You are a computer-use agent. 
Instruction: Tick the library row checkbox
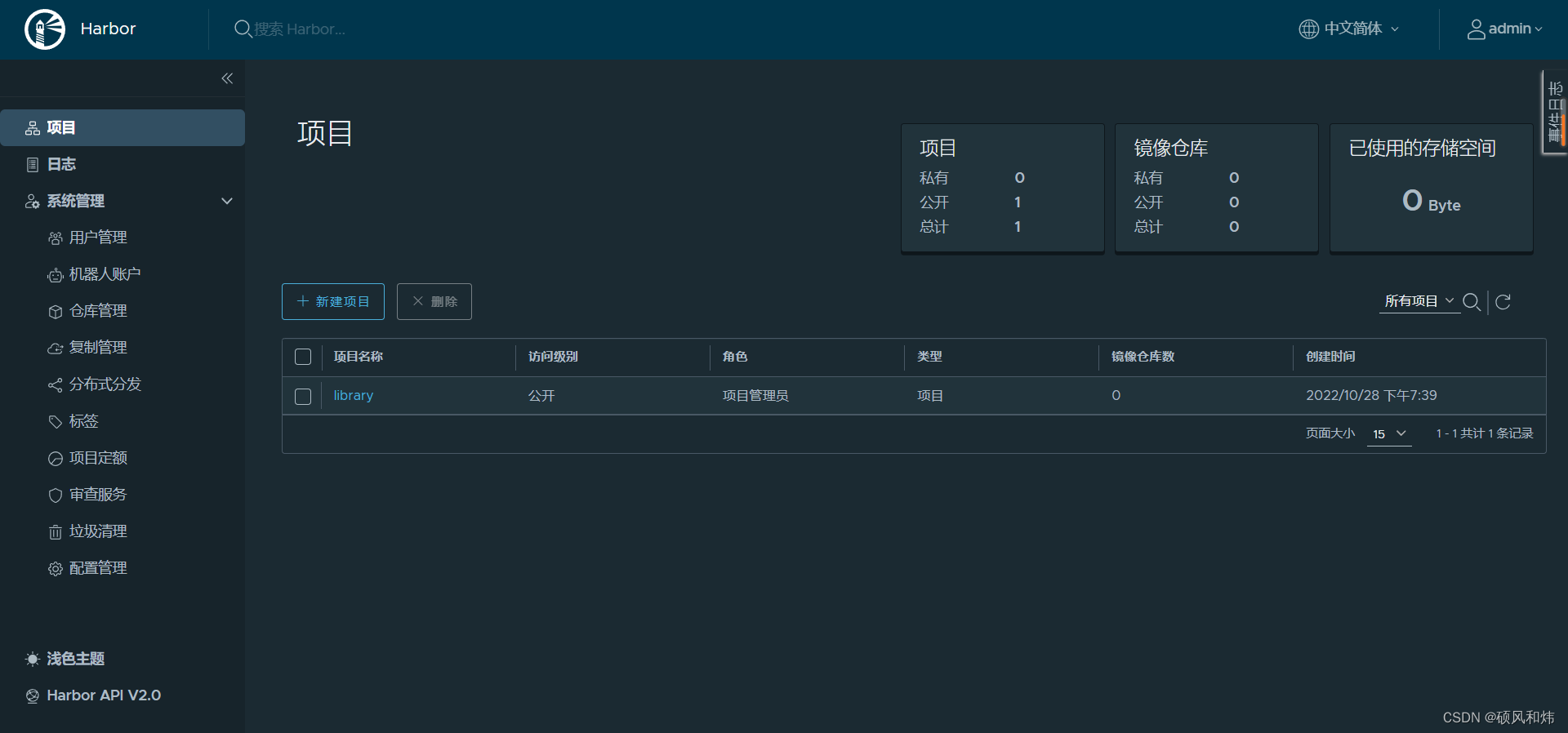303,397
